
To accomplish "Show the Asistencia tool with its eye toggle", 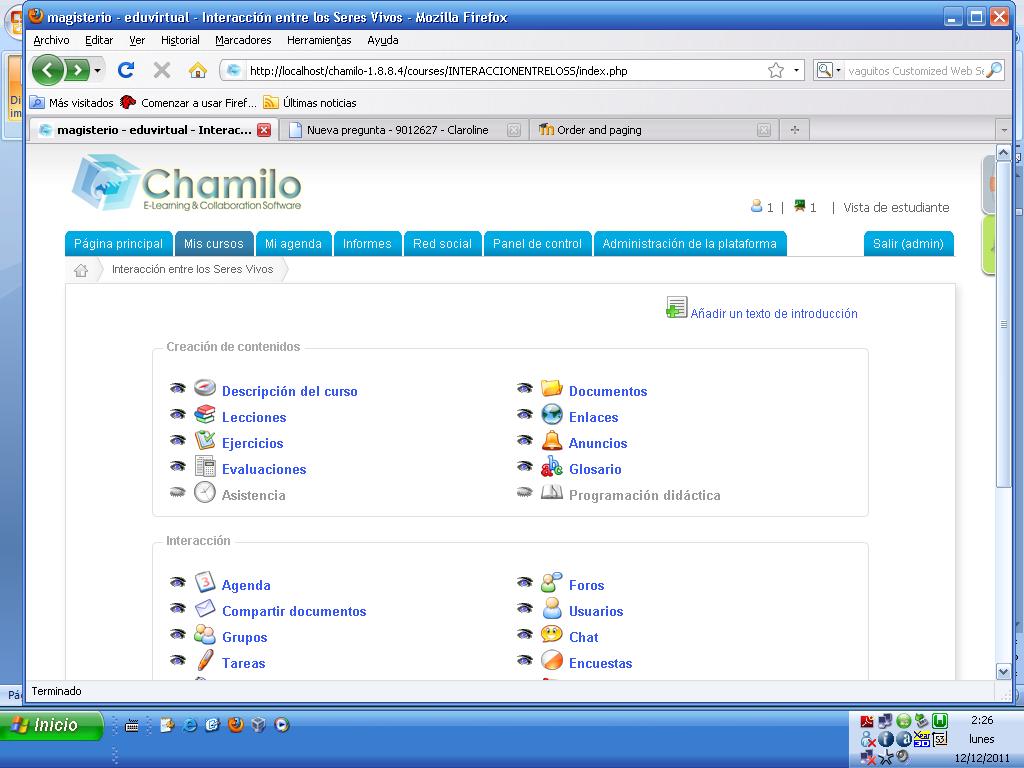I will pos(179,492).
